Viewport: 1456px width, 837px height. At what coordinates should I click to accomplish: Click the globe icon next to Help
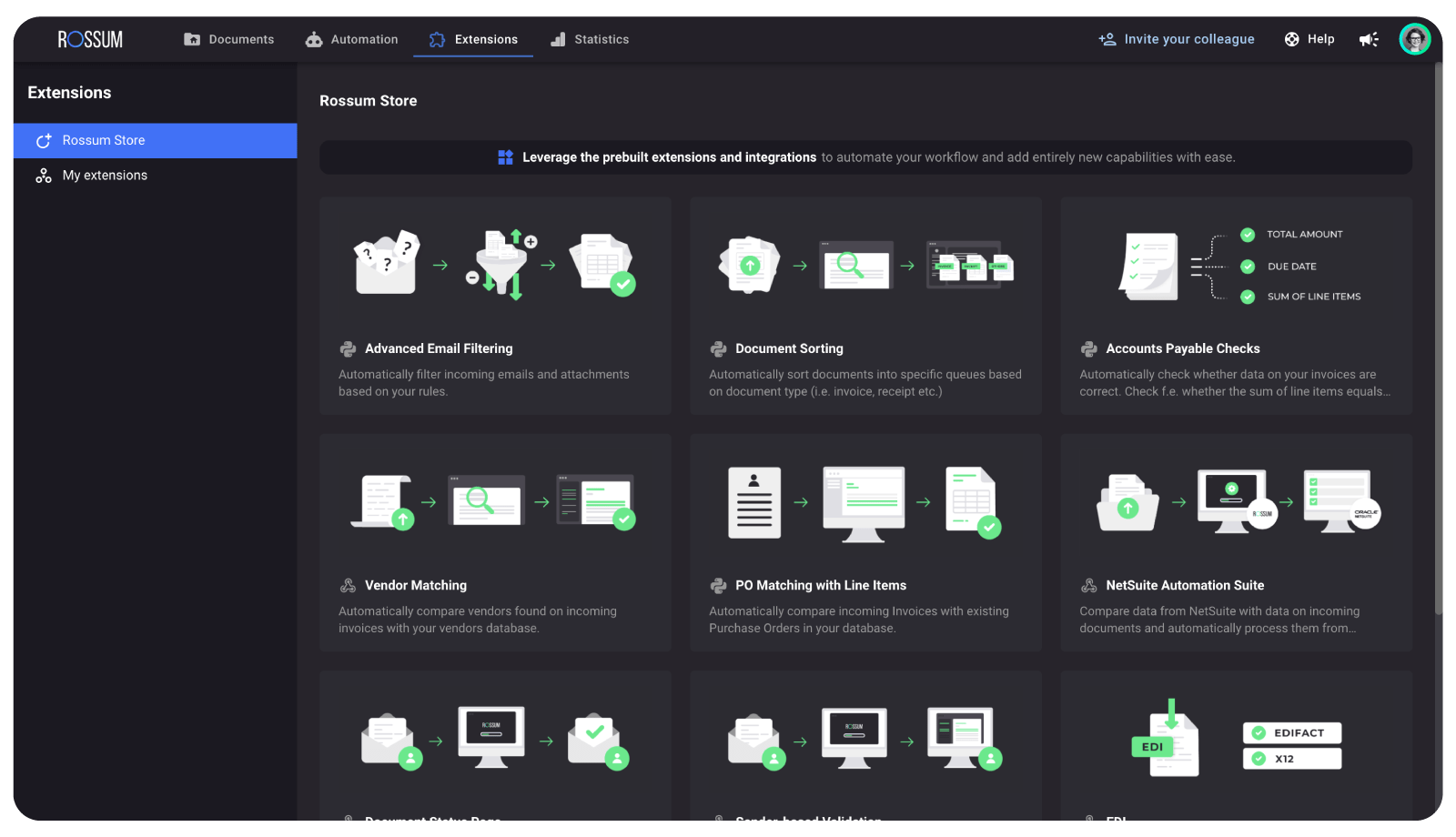point(1290,39)
